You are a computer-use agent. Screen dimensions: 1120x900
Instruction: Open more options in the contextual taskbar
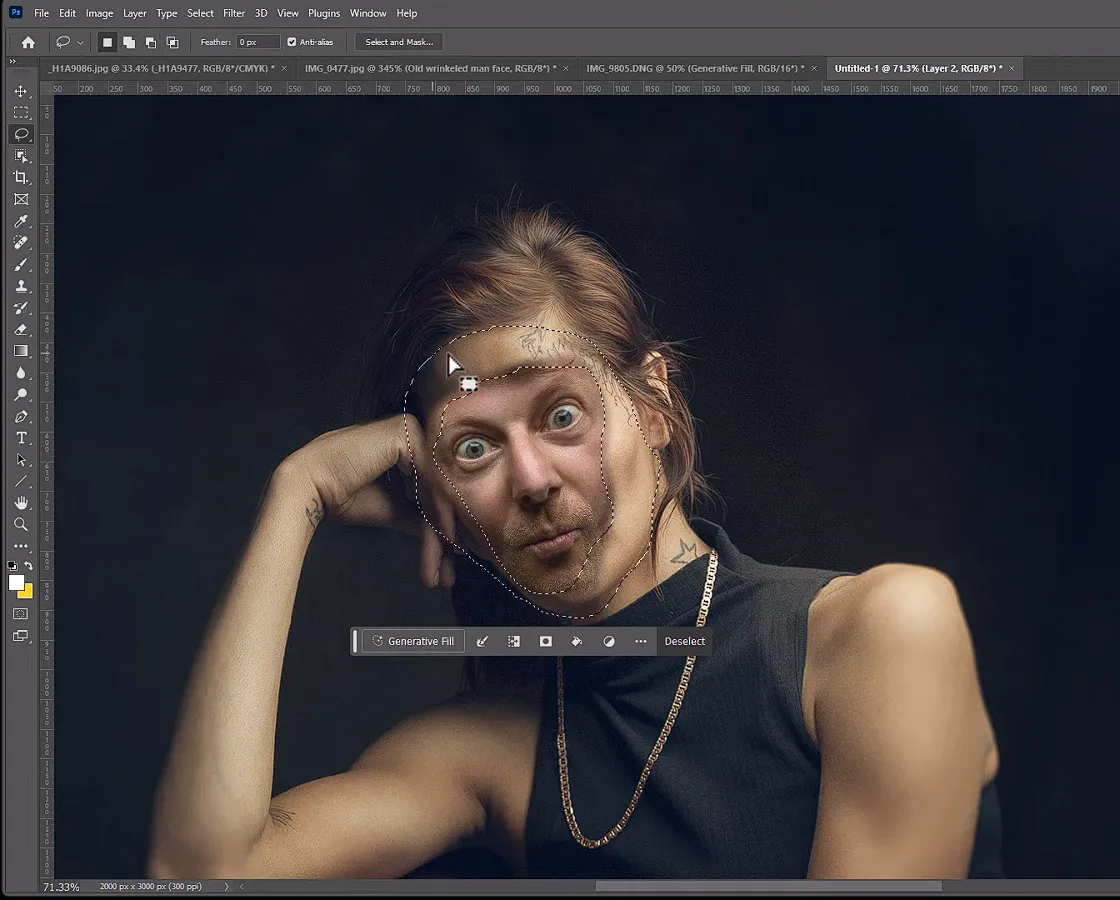640,641
